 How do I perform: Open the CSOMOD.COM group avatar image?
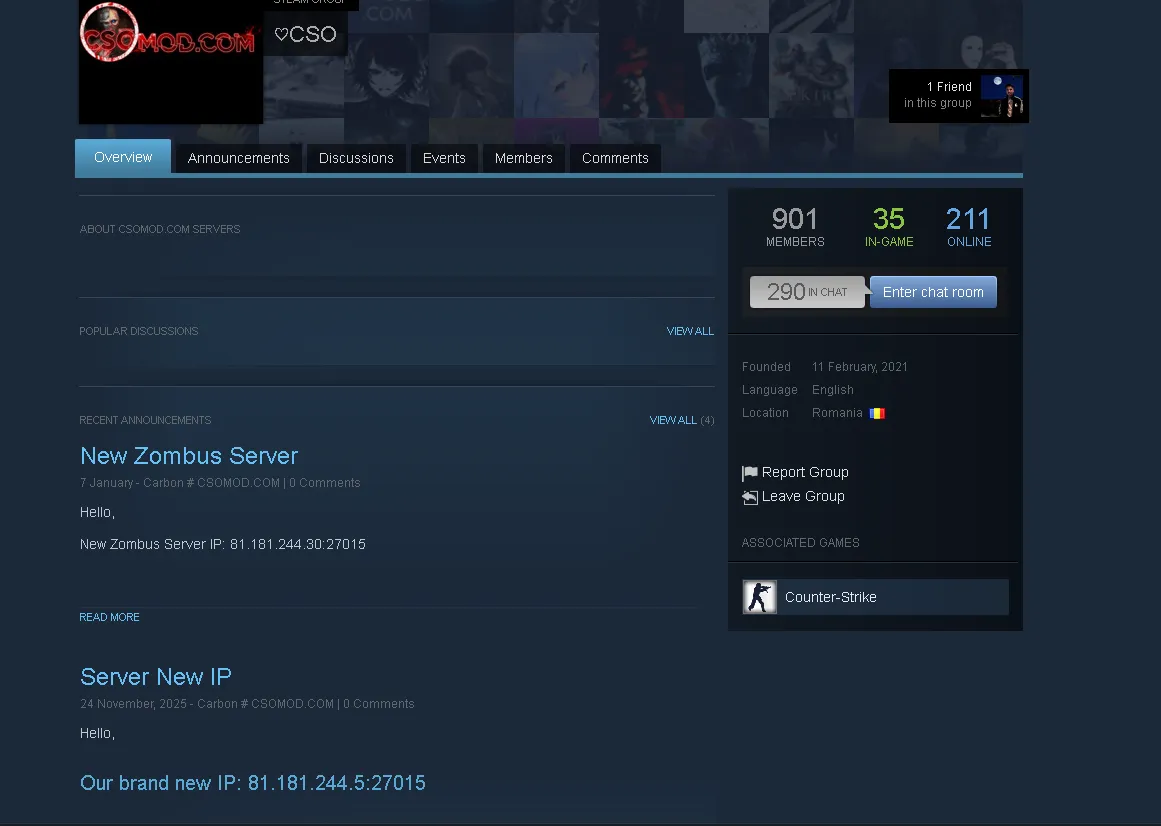170,61
